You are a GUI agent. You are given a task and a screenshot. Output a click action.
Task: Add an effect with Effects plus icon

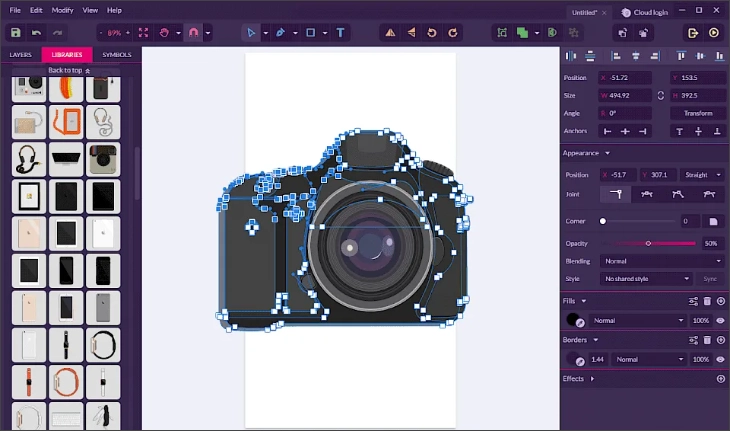[721, 379]
